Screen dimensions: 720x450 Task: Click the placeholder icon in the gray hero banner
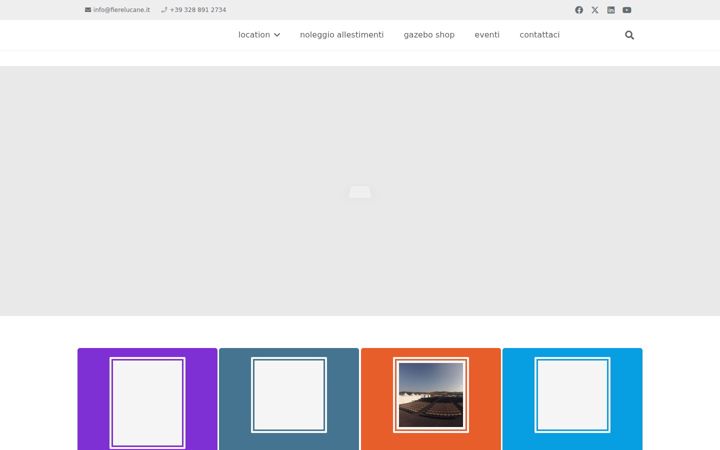point(360,191)
